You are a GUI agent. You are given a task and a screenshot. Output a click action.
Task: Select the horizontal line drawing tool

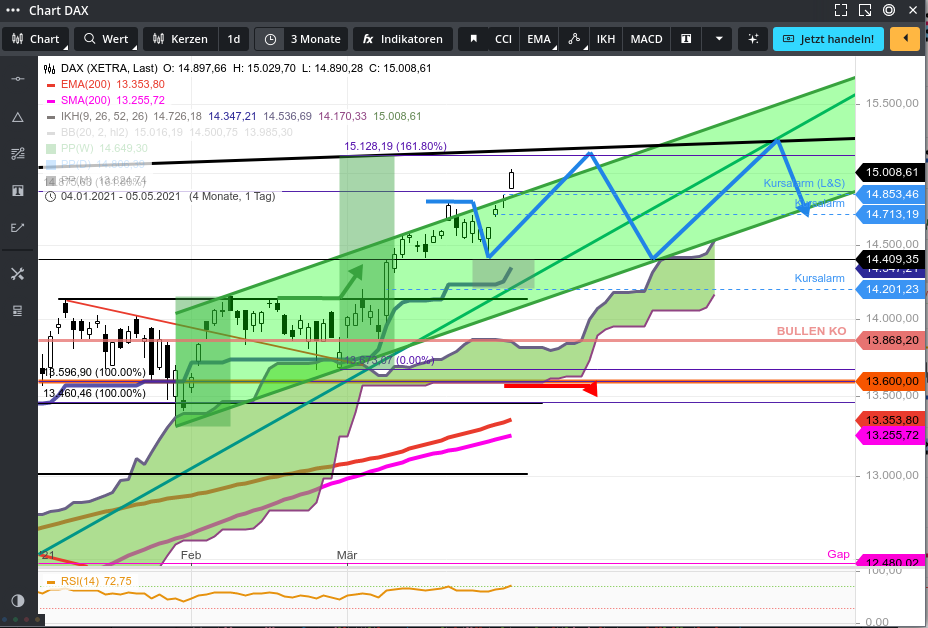coord(18,79)
